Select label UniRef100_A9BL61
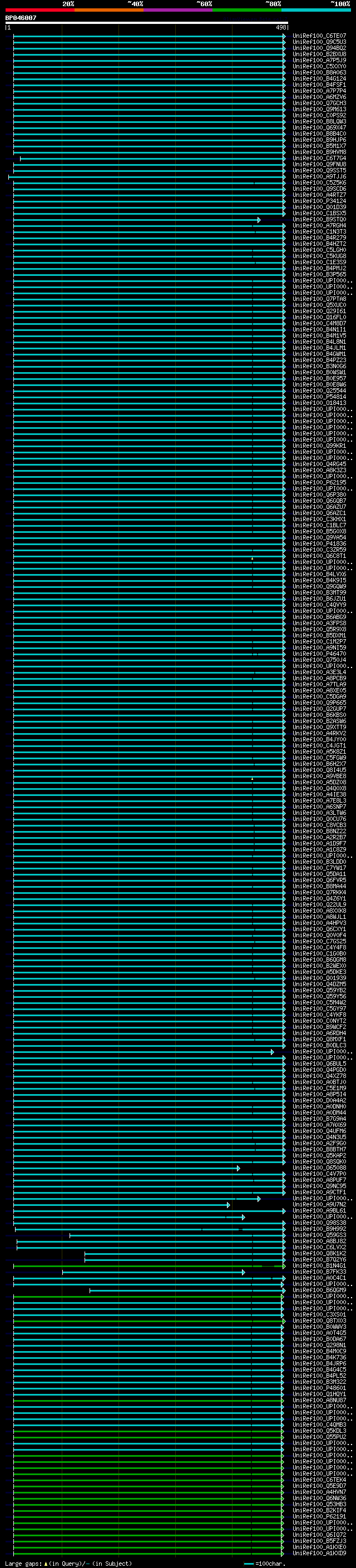Screen dimensions: 356x1568 point(319,1211)
